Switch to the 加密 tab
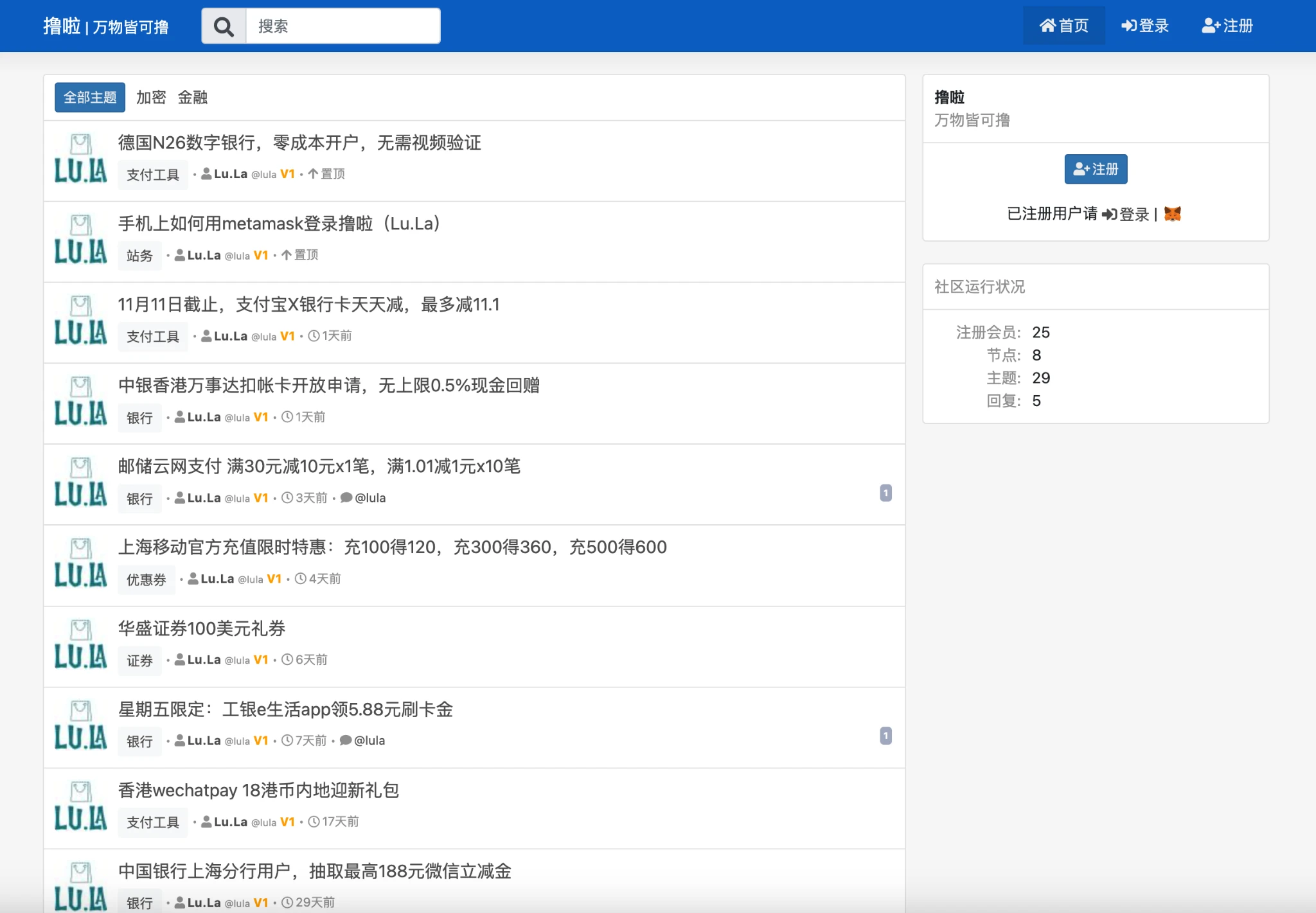 pyautogui.click(x=151, y=97)
